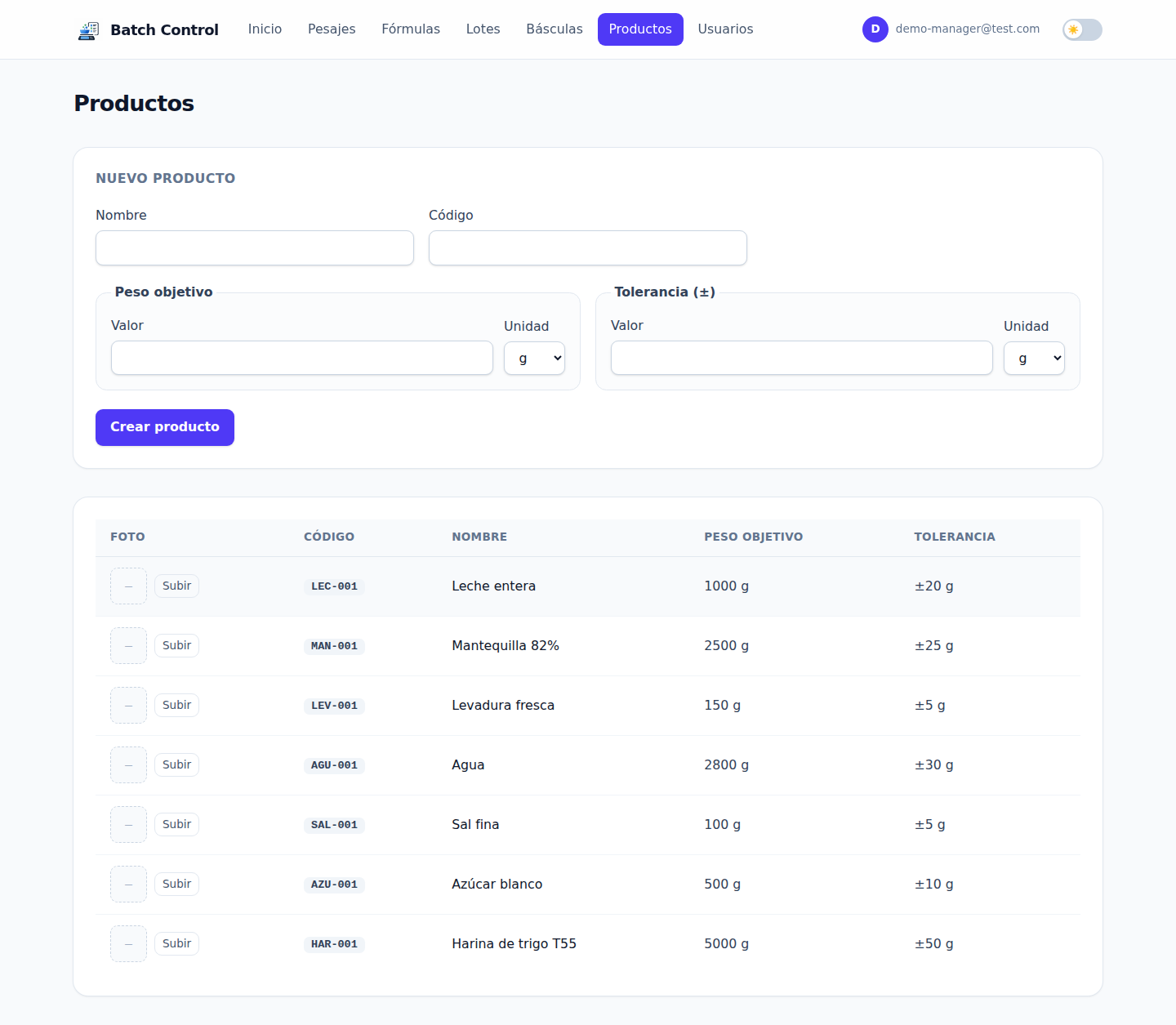Click Subir for Harina de trigo T55
Screen dimensions: 1176x1025
tap(176, 944)
